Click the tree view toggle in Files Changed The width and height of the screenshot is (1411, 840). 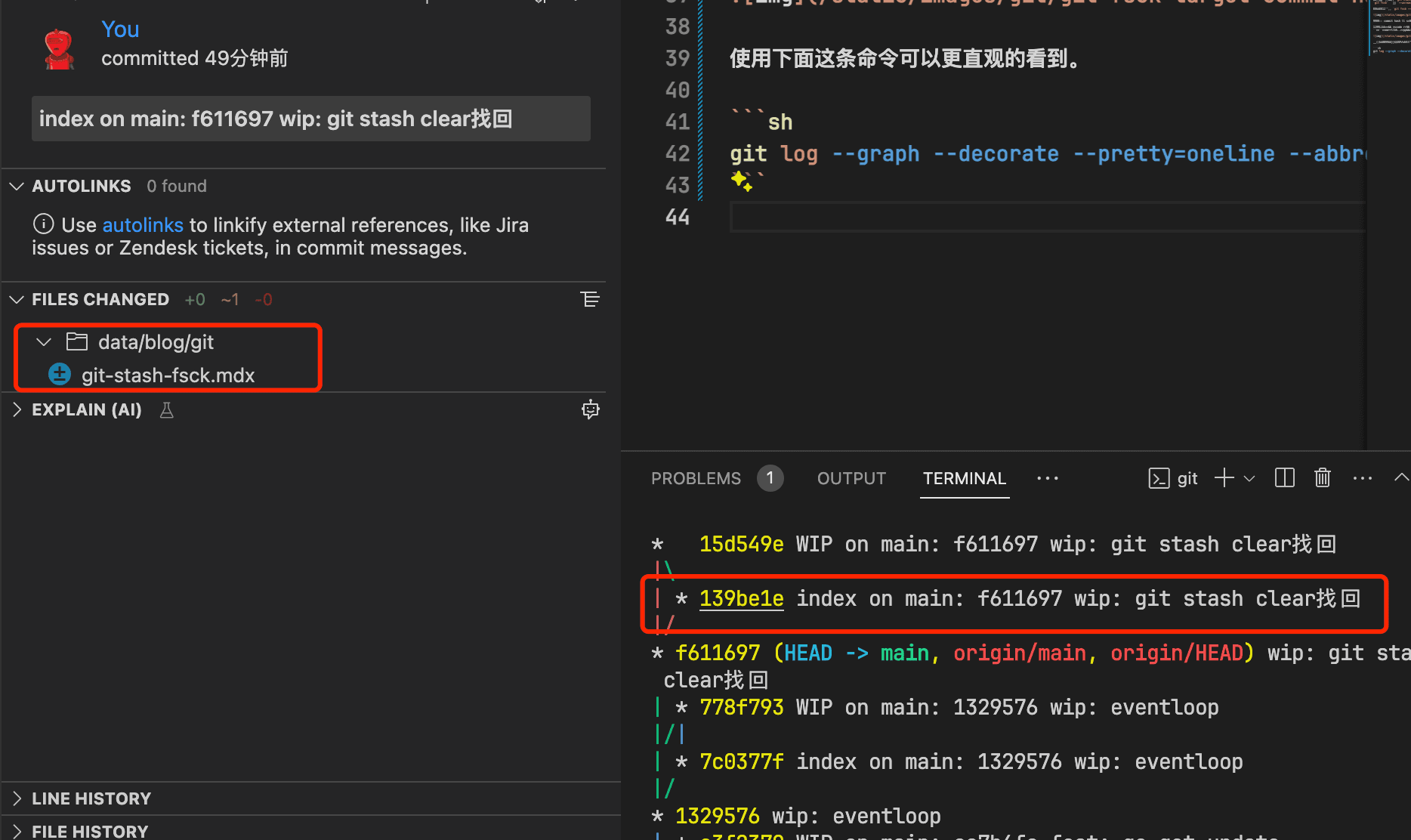click(590, 300)
